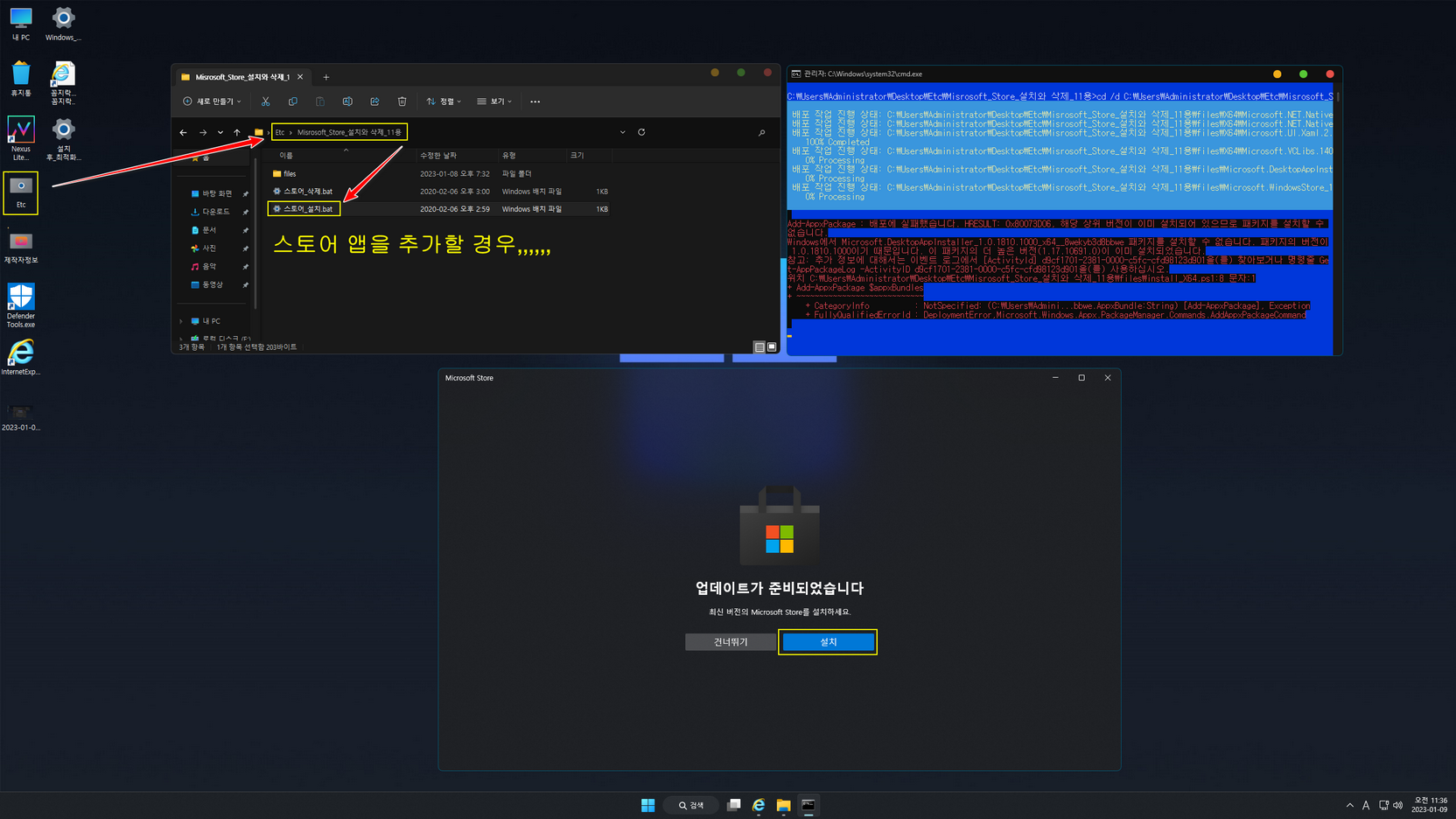Close the Misrosoft_Store Explorer tab
The image size is (1456, 819).
(300, 77)
